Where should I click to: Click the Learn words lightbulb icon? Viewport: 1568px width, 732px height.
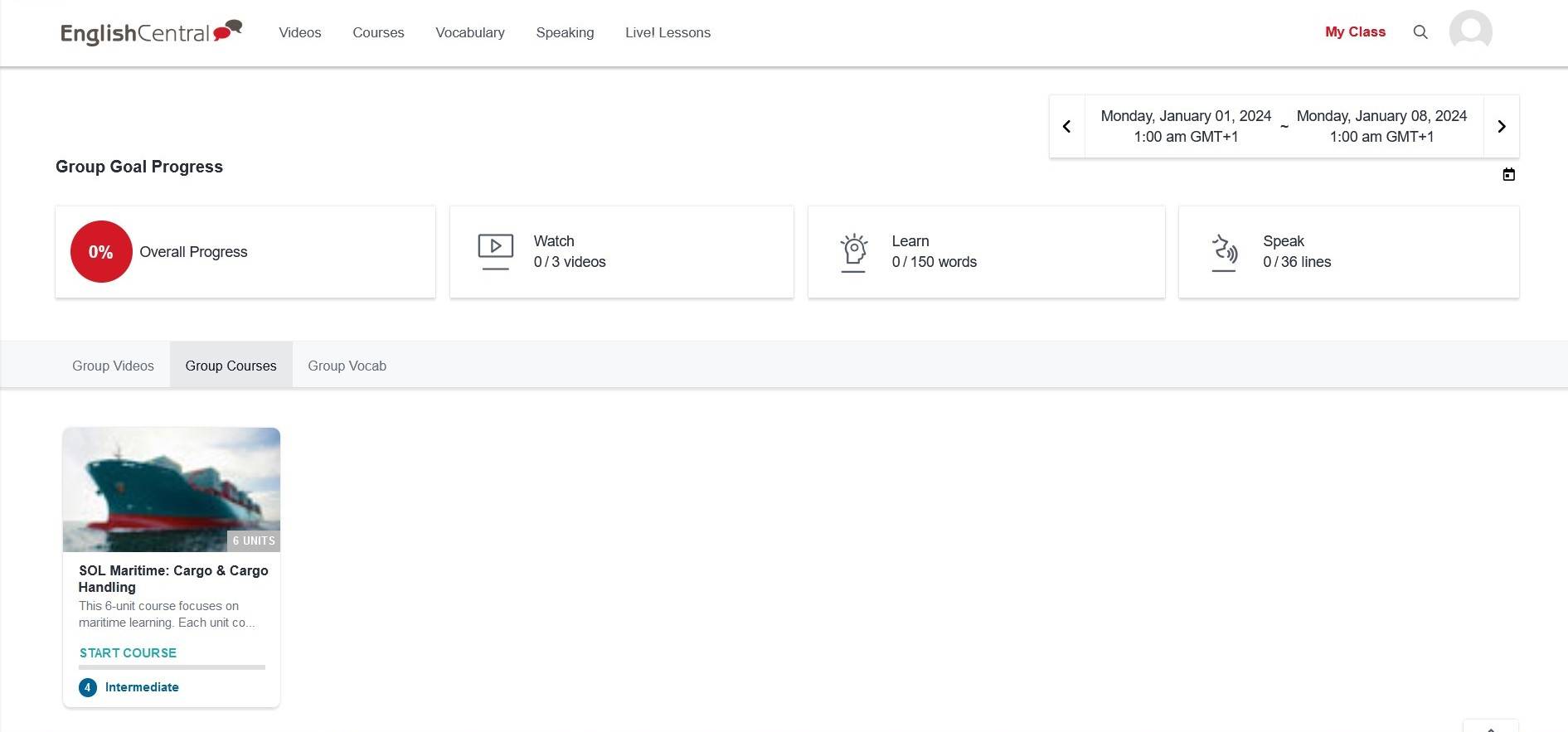[x=853, y=252]
